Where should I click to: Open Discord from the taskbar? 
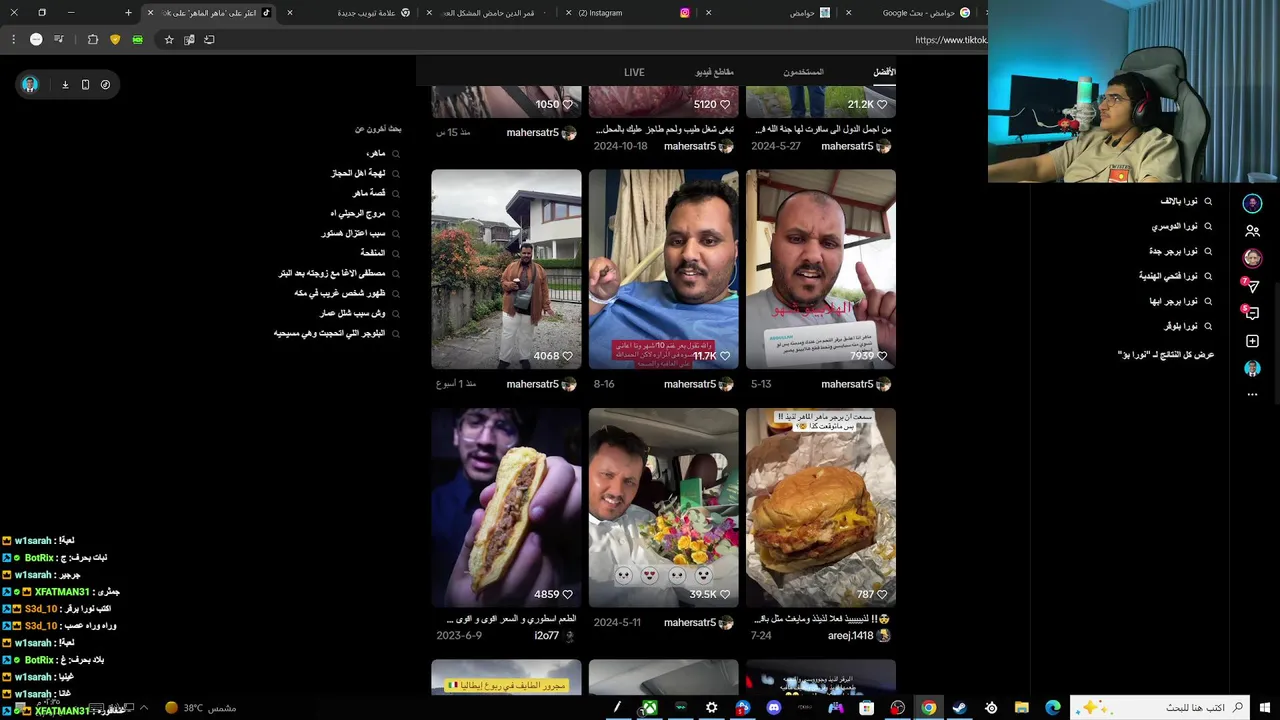[x=774, y=708]
